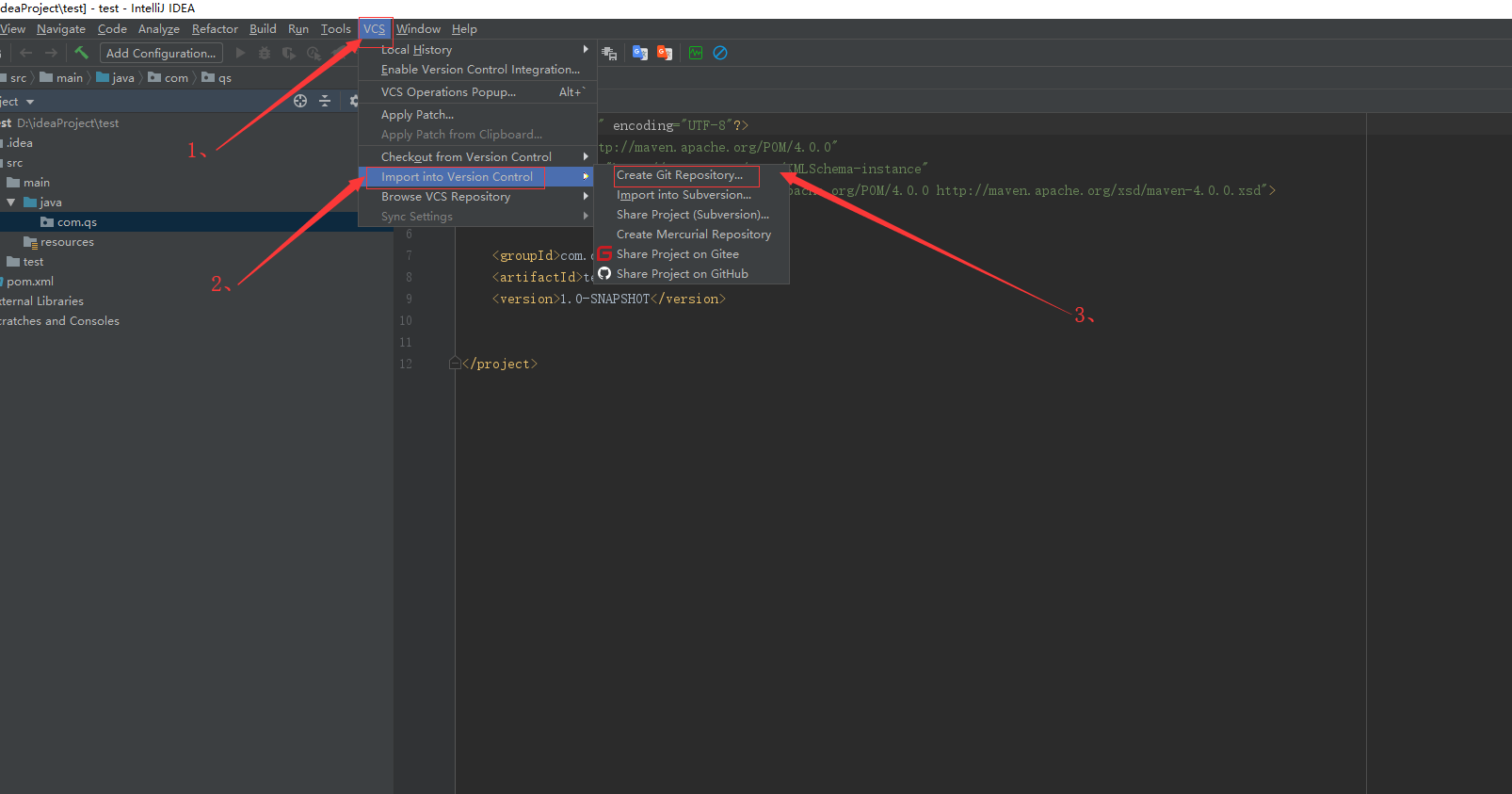
Task: Open the Analyze menu
Action: pos(159,29)
